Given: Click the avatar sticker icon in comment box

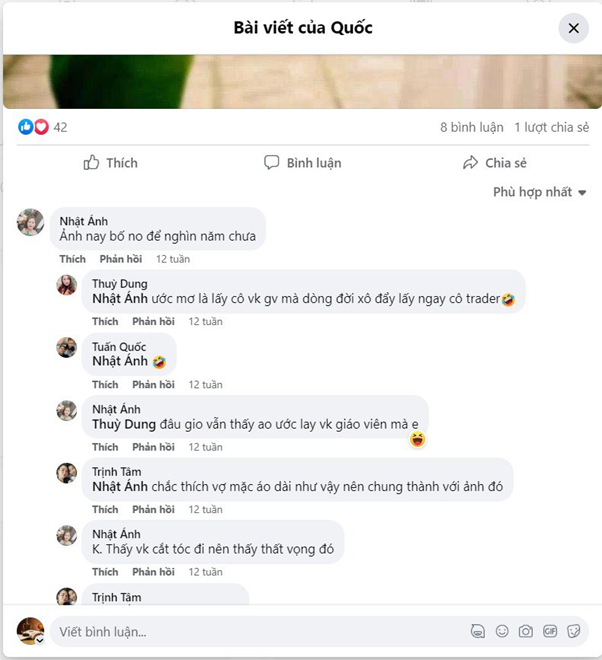Looking at the screenshot, I should (478, 631).
